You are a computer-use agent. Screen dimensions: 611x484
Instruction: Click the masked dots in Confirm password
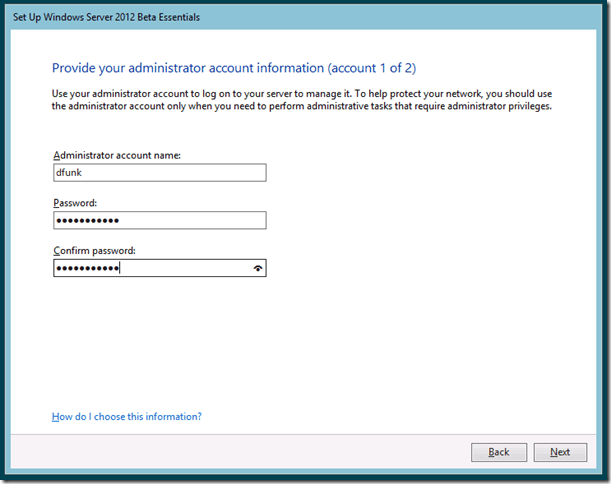(87, 268)
